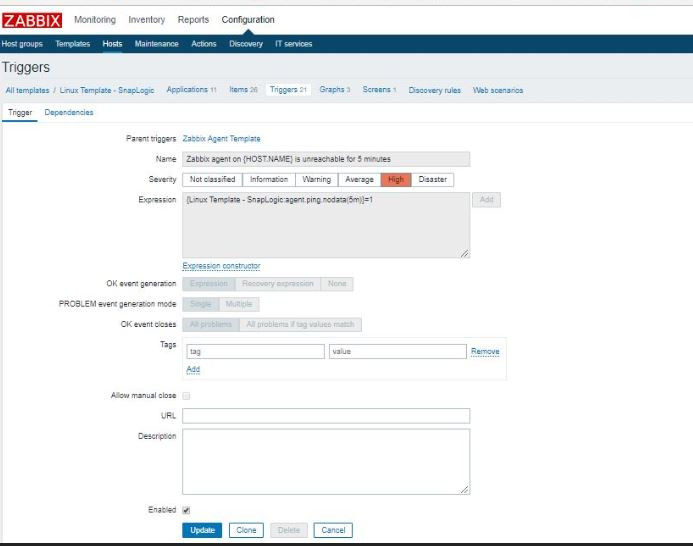Viewport: 693px width, 546px height.
Task: Open the Configuration menu
Action: pyautogui.click(x=248, y=20)
